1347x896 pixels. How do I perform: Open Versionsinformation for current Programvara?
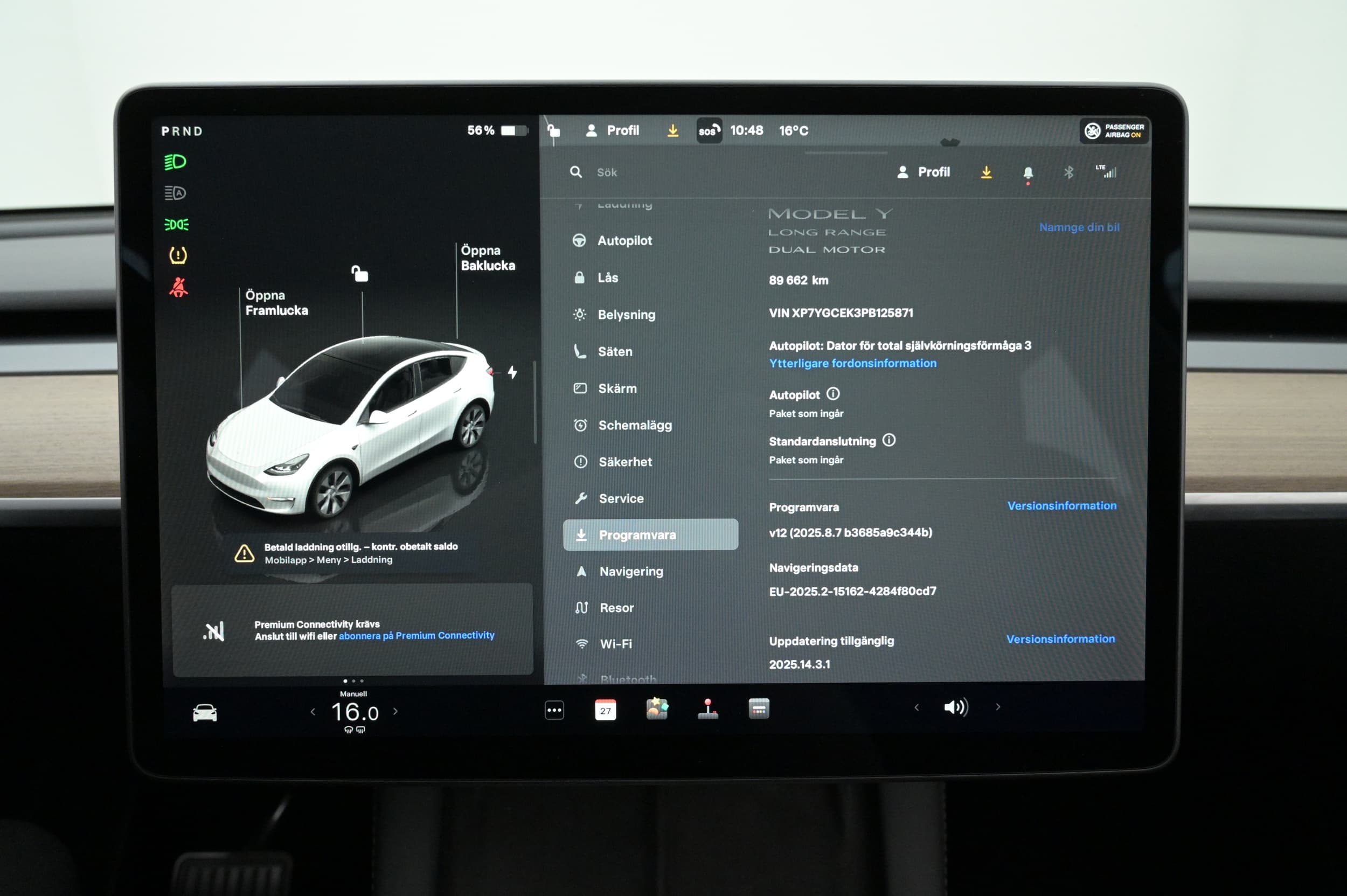click(1061, 506)
